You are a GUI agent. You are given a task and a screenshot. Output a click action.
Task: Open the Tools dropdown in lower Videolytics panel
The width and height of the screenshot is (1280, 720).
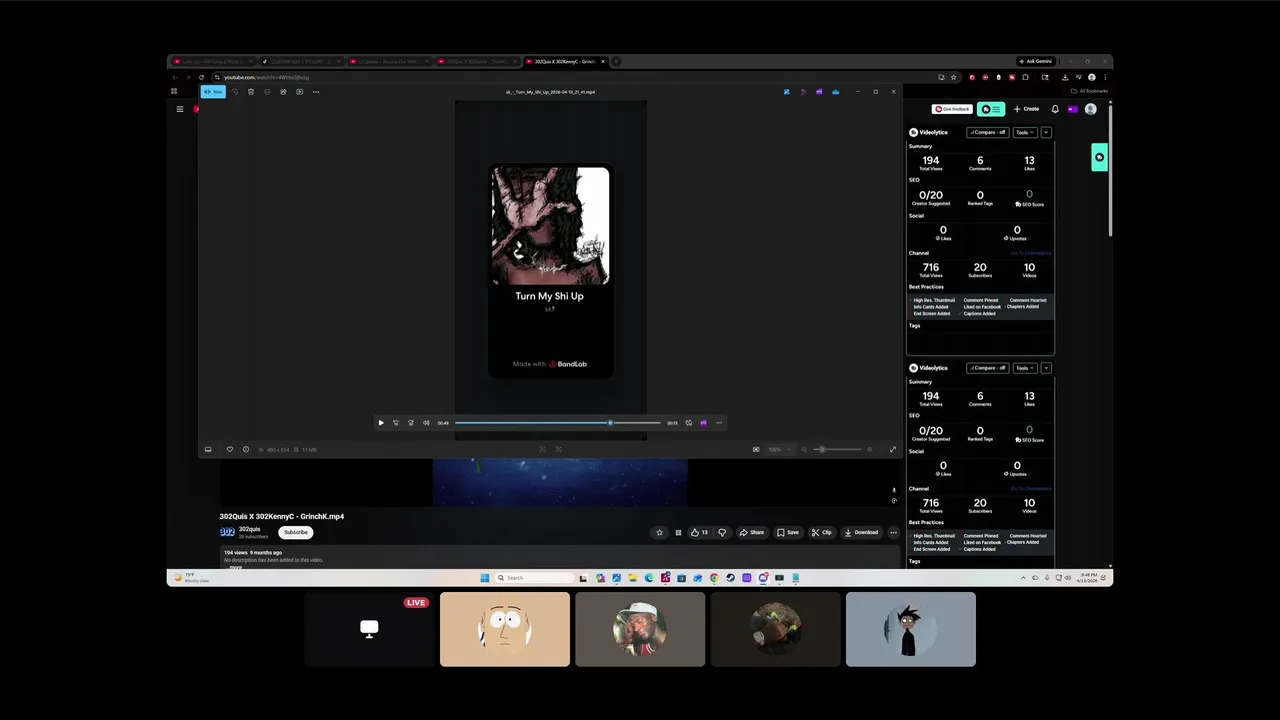pos(1024,368)
